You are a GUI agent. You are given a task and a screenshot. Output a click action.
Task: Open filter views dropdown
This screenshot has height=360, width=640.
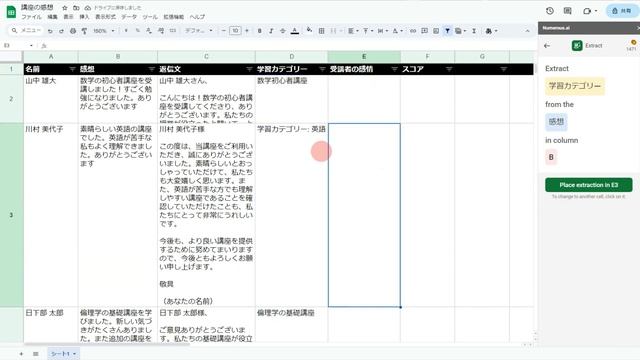tap(460, 31)
